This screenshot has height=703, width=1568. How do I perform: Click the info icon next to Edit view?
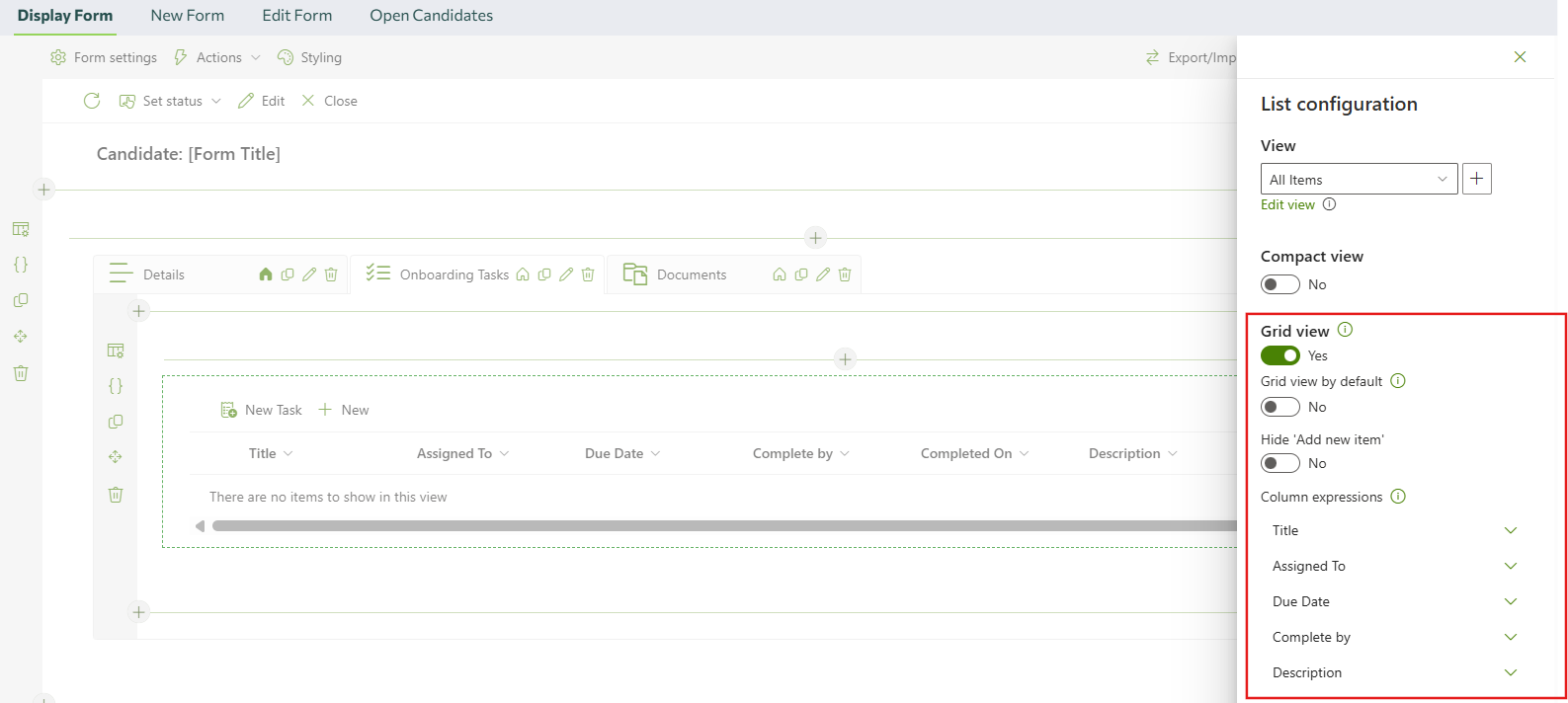pos(1330,204)
